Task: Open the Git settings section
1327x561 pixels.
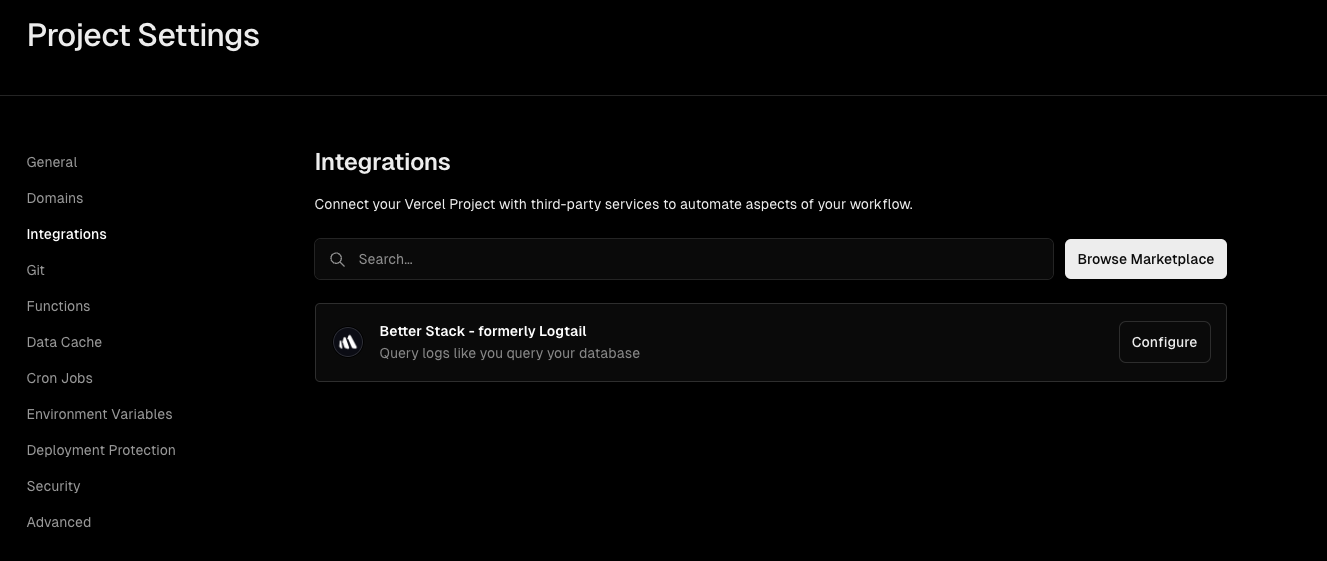Action: (x=36, y=270)
